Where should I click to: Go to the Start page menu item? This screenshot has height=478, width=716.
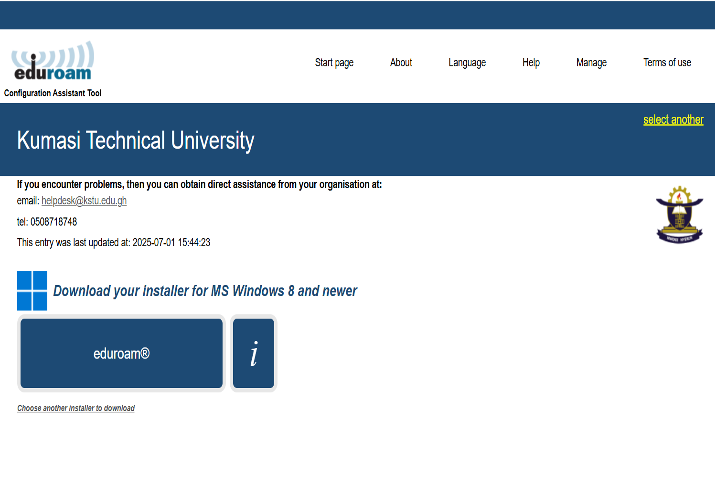point(334,63)
